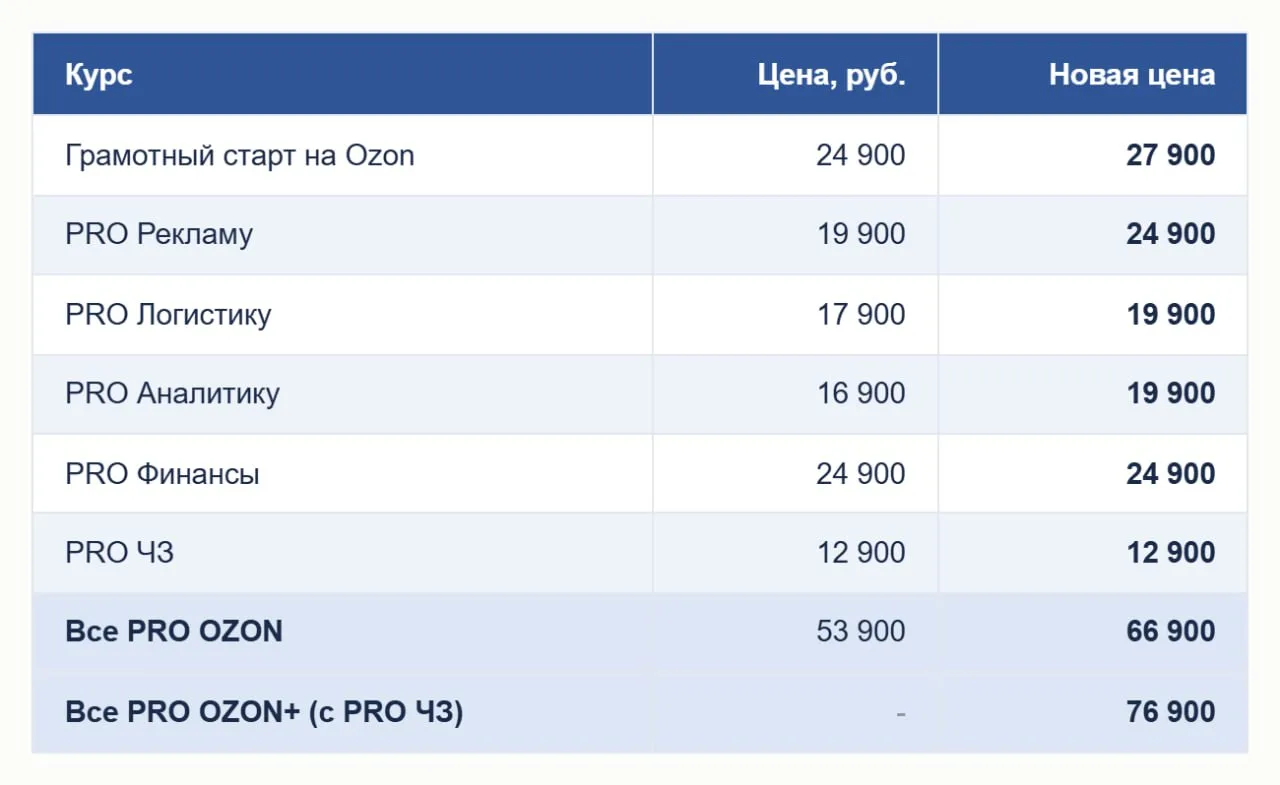Select the "Грамотный старт на Ozon" course cell
The height and width of the screenshot is (785, 1280).
tap(239, 155)
